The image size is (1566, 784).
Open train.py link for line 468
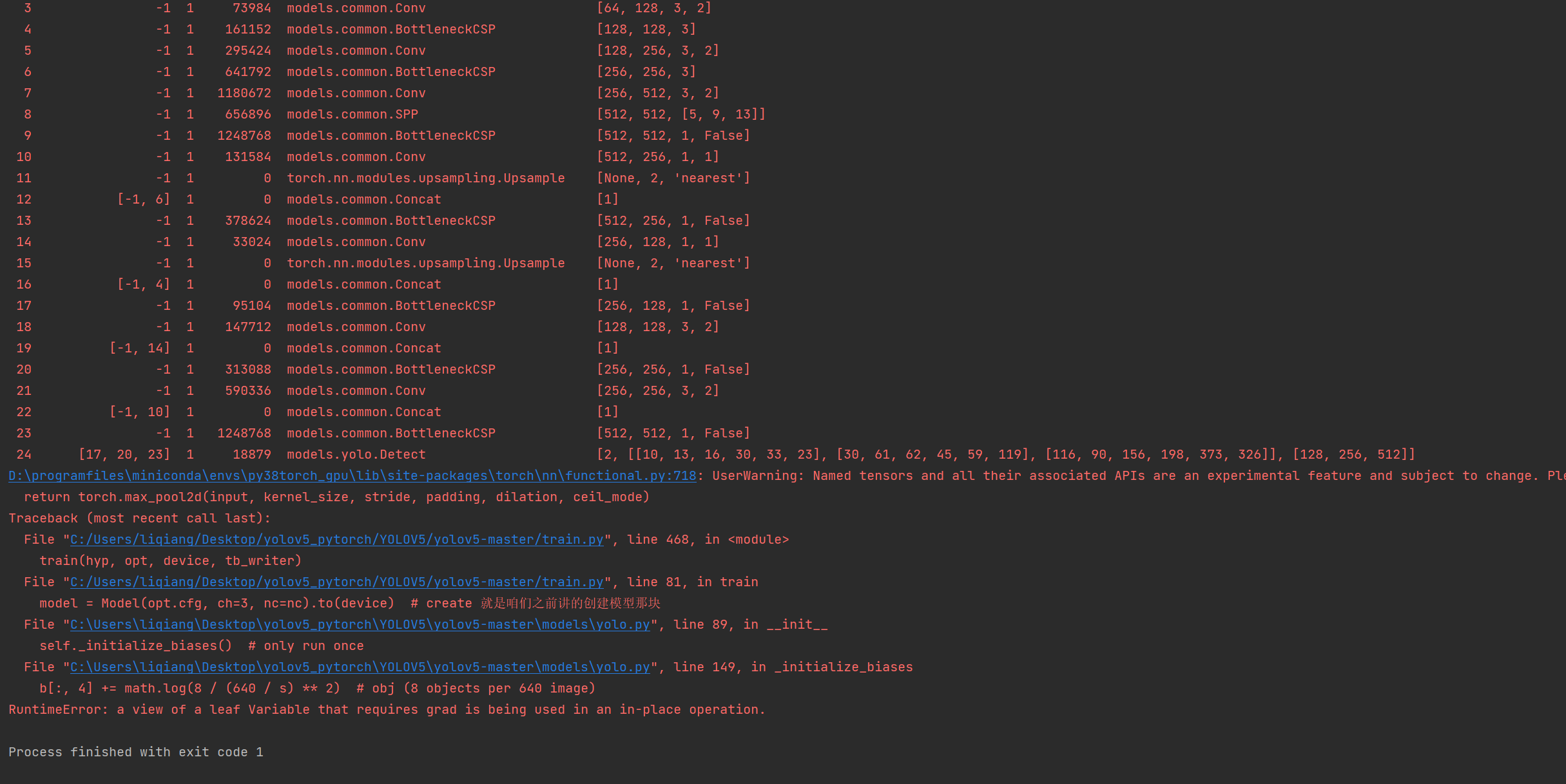click(x=336, y=540)
